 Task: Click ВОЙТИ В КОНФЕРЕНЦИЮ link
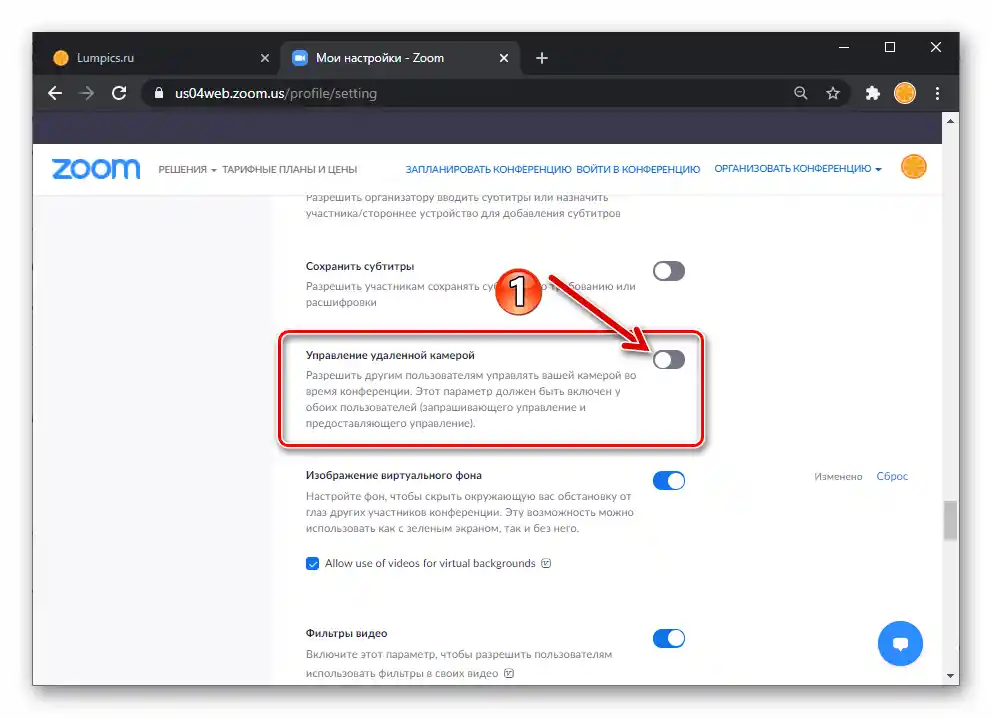[638, 170]
